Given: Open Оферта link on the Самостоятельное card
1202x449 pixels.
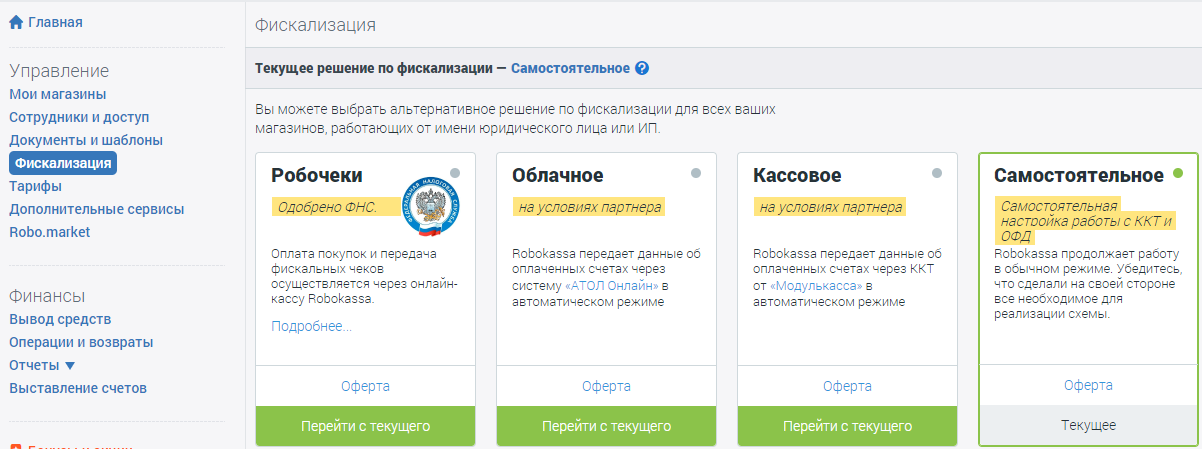Looking at the screenshot, I should tap(1088, 385).
